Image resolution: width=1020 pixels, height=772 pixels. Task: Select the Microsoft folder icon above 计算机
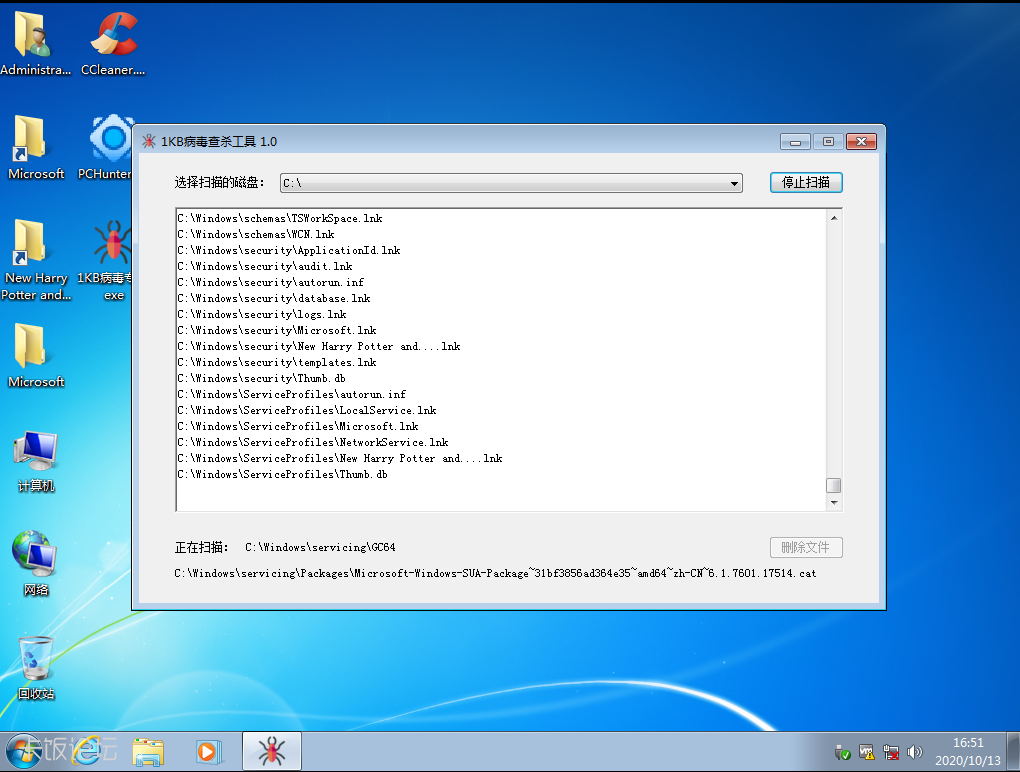pos(35,356)
